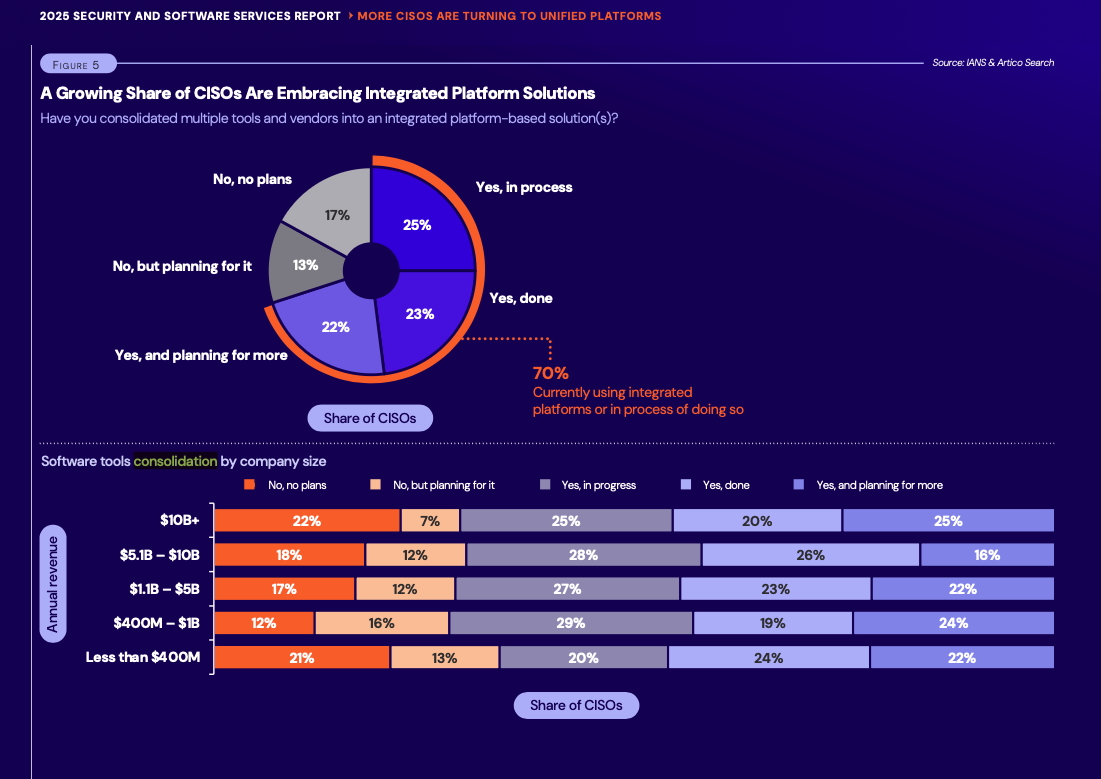Click the highlighted word "consolidation"
The height and width of the screenshot is (779, 1101).
(x=175, y=462)
